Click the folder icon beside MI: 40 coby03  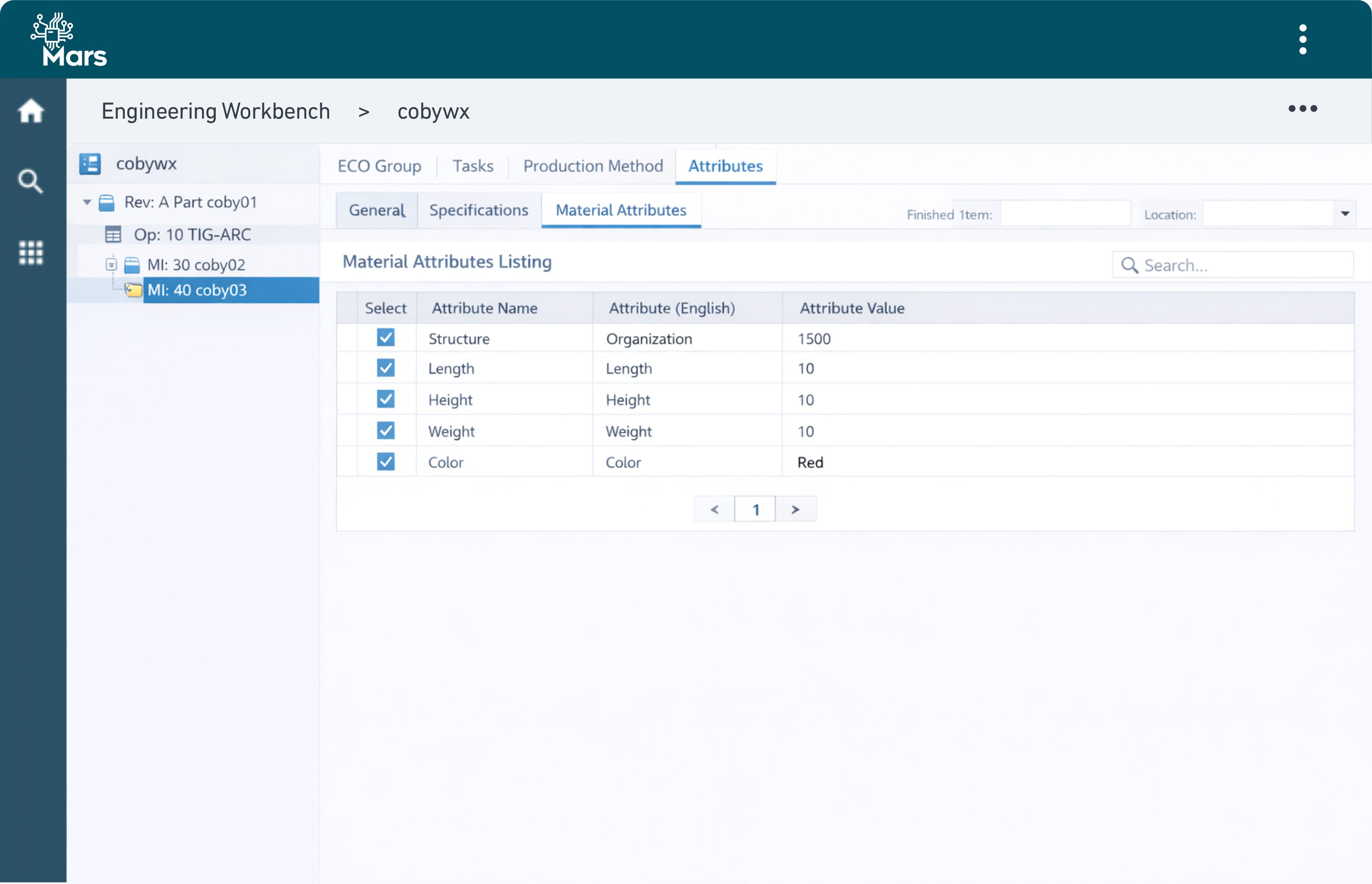[133, 290]
